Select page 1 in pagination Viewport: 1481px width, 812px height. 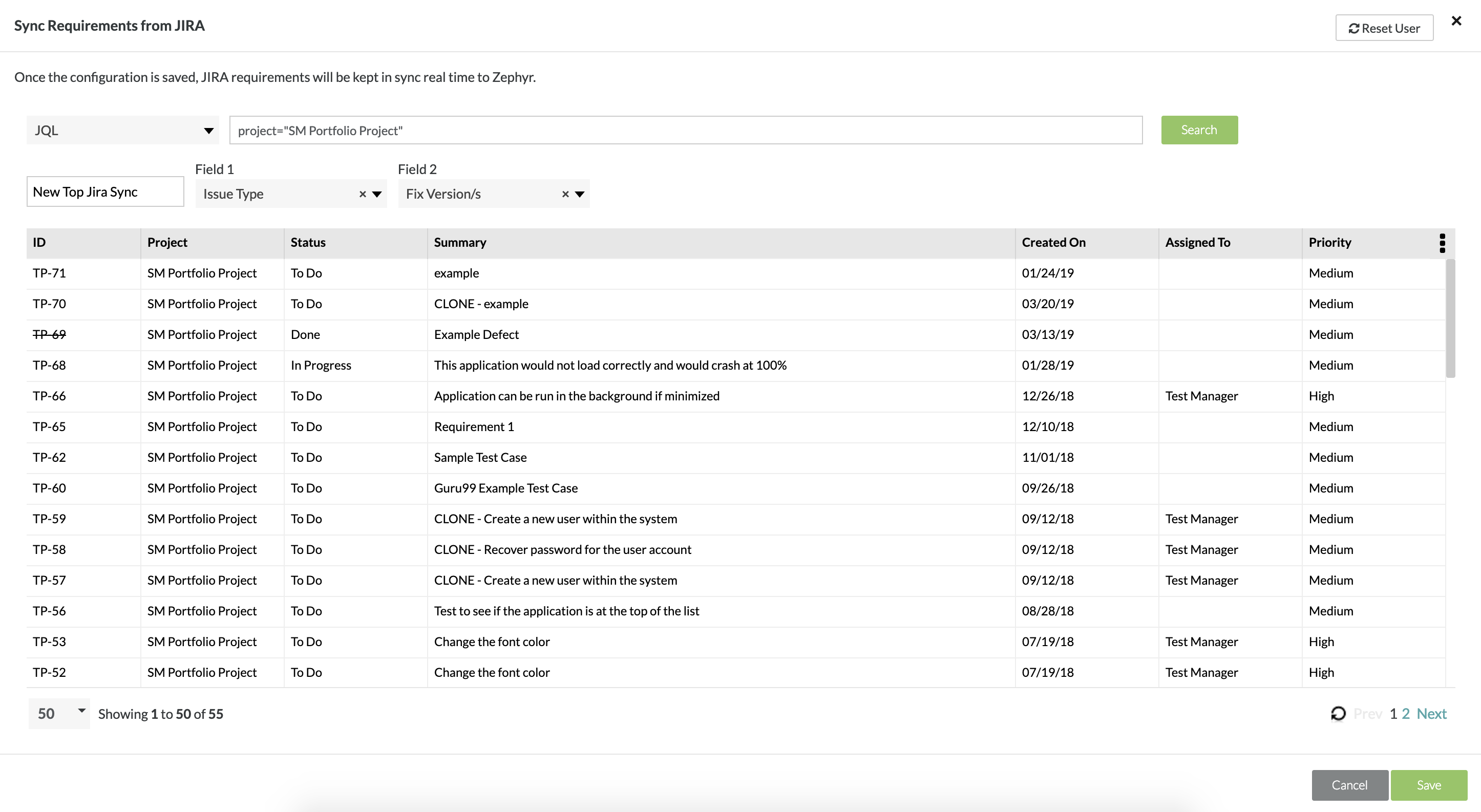tap(1393, 714)
